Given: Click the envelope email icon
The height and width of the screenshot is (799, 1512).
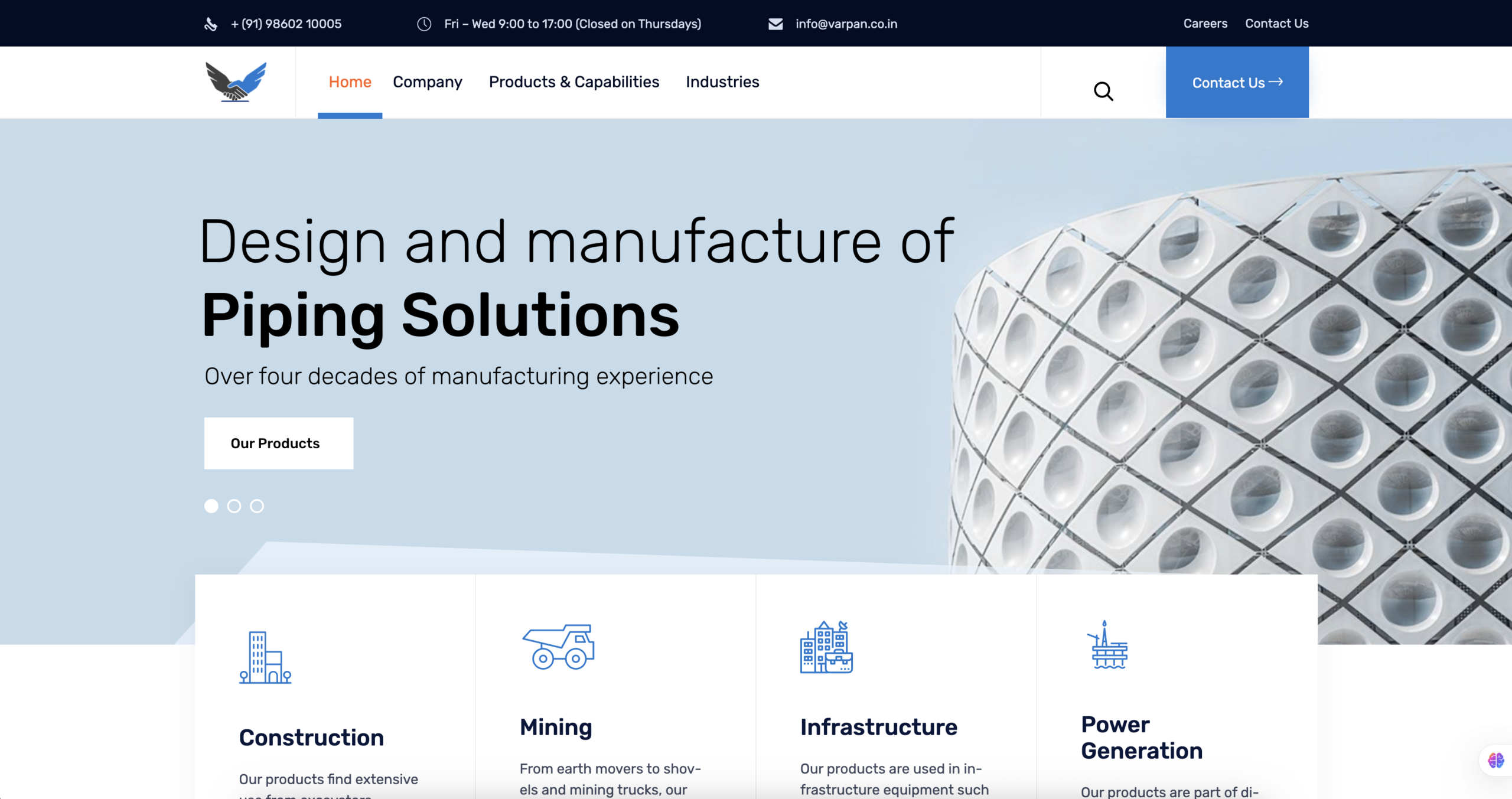Looking at the screenshot, I should pos(775,24).
